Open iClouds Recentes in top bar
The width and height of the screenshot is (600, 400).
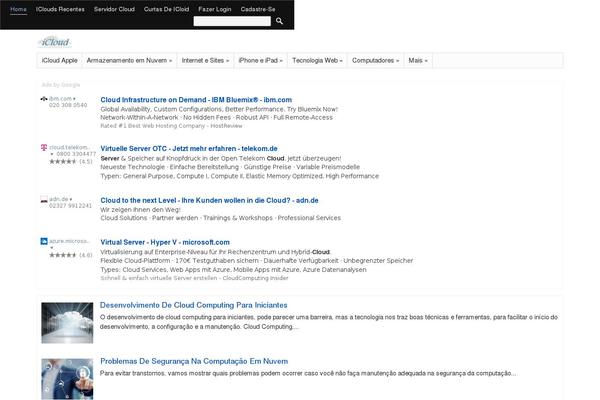(x=60, y=9)
